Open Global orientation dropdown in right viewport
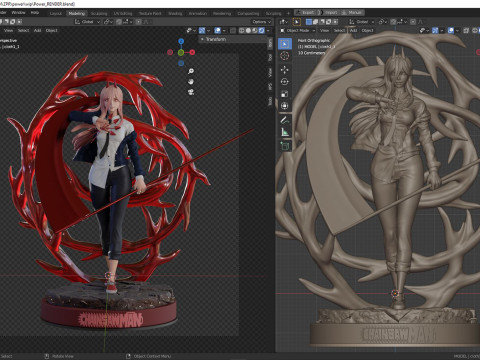Viewport: 480px width, 360px height. tap(362, 22)
